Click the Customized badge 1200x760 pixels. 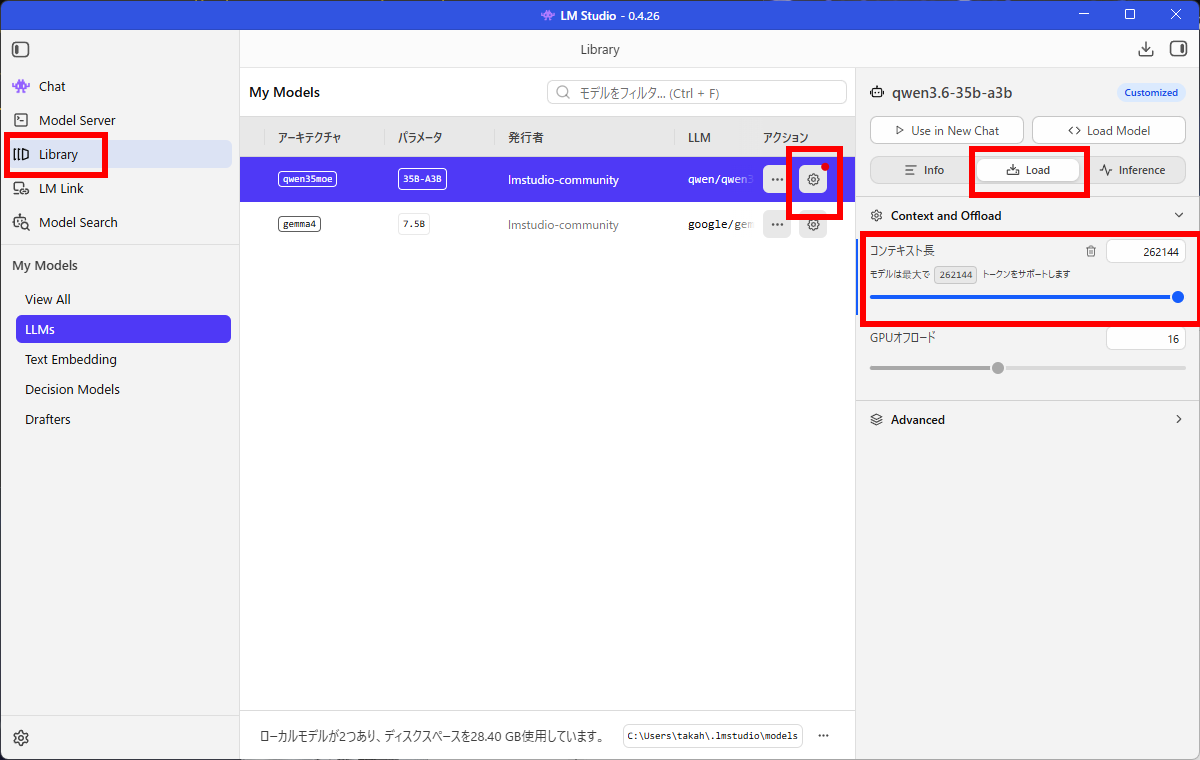pos(1151,93)
